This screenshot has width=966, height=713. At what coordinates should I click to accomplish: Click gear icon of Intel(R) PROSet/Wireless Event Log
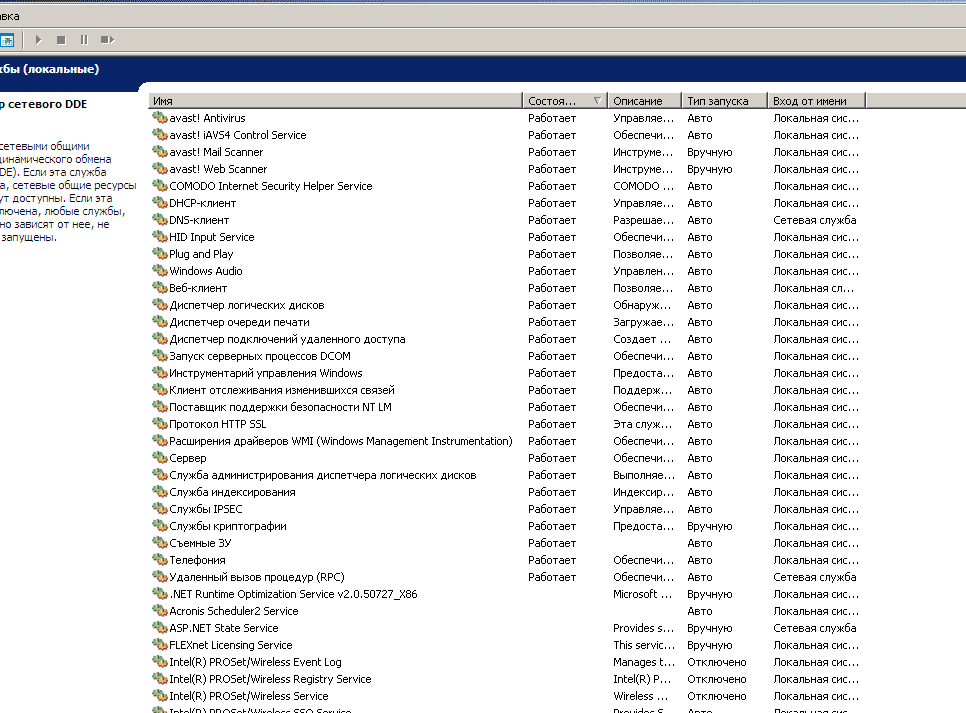[x=160, y=661]
